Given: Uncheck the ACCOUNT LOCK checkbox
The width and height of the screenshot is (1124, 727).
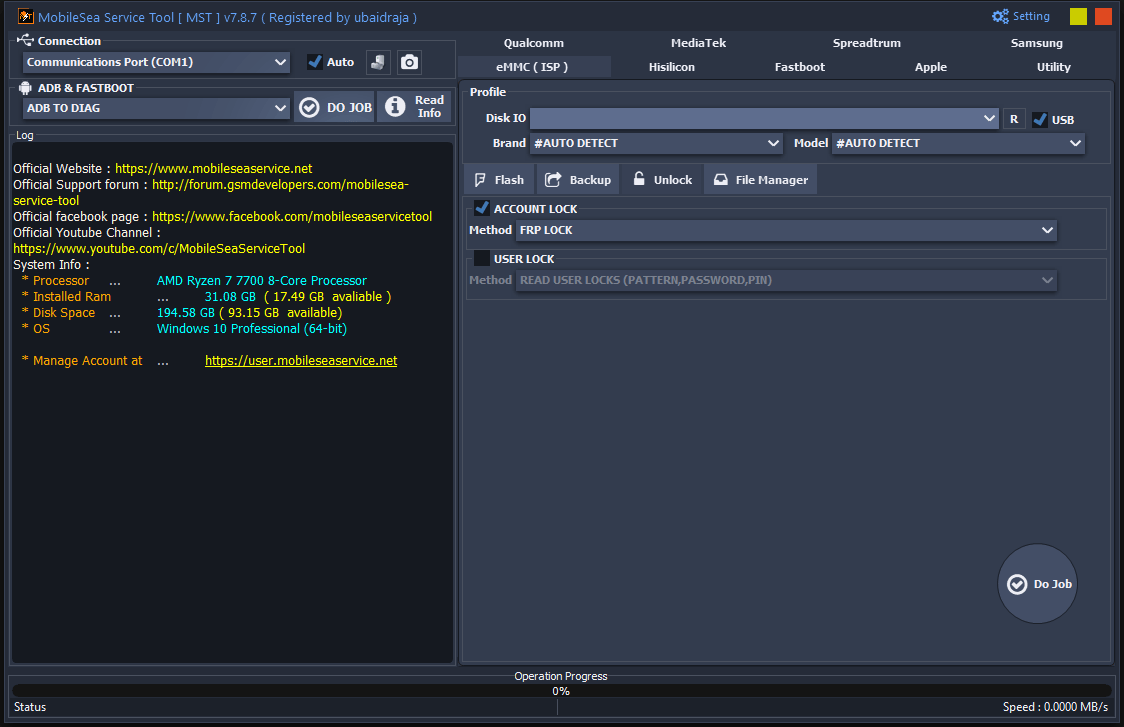Looking at the screenshot, I should tap(481, 208).
